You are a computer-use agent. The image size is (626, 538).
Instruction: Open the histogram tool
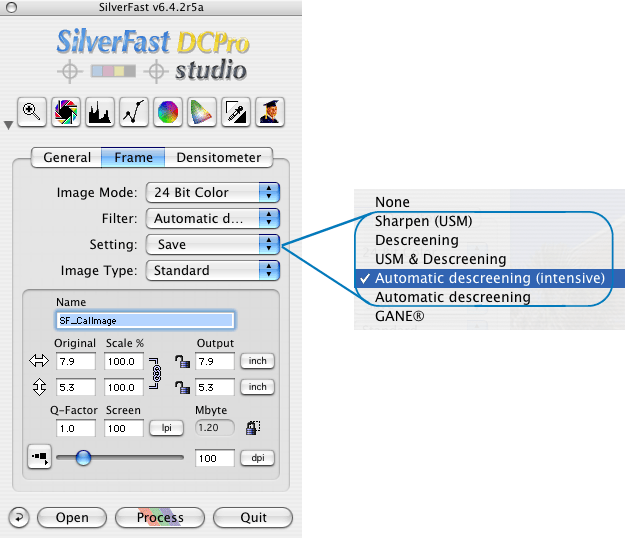click(x=100, y=111)
